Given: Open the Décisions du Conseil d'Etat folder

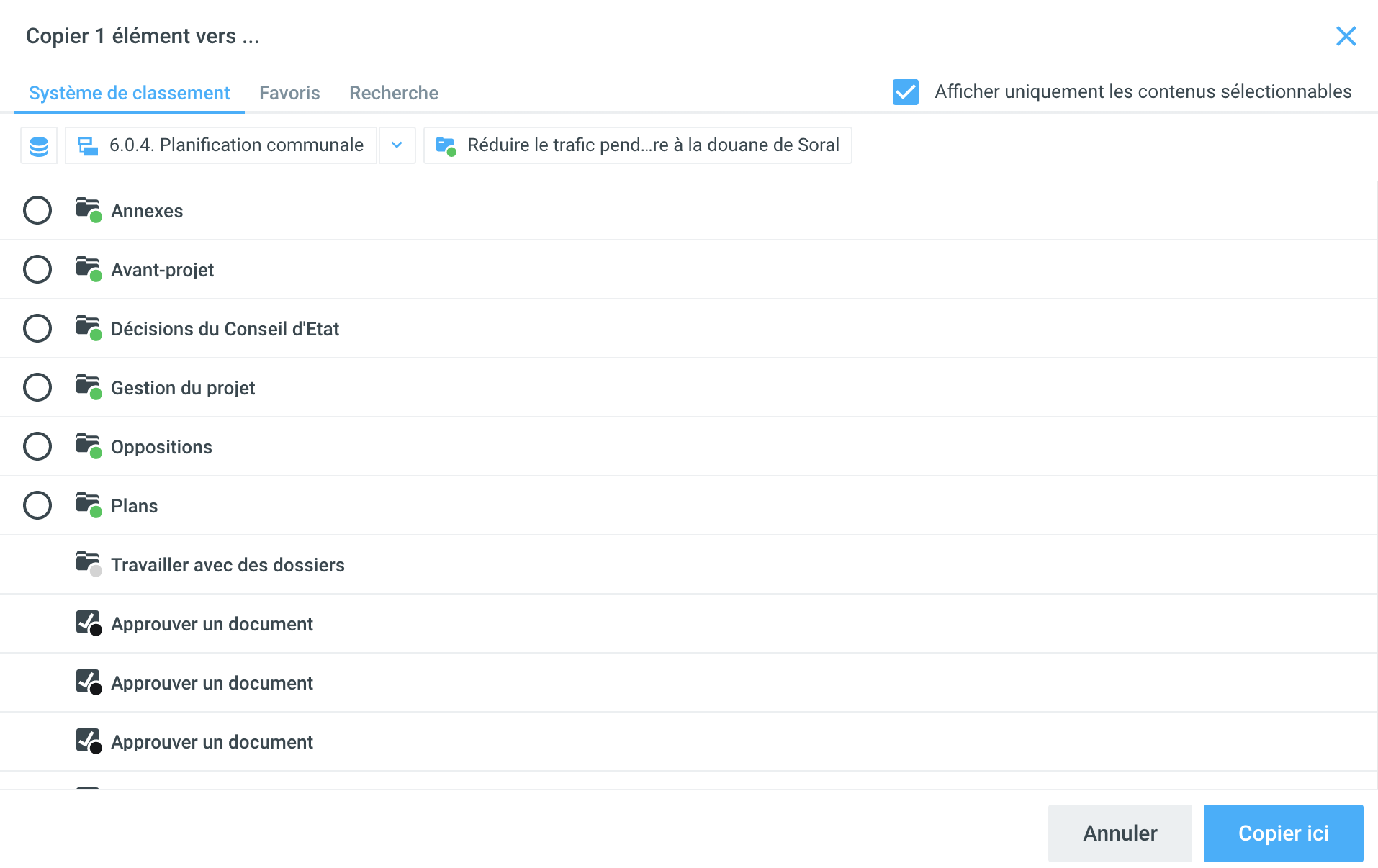Looking at the screenshot, I should coord(225,329).
